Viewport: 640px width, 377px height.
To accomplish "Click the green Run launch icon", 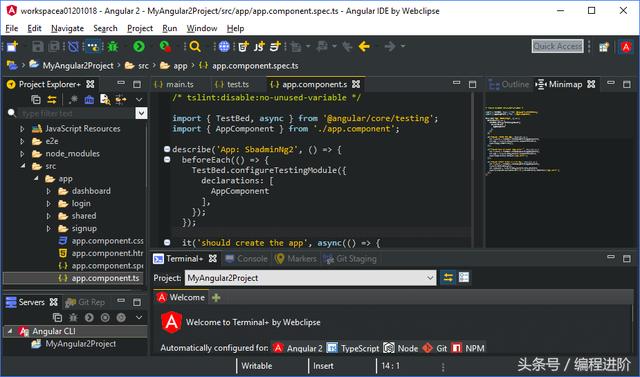I will point(139,47).
